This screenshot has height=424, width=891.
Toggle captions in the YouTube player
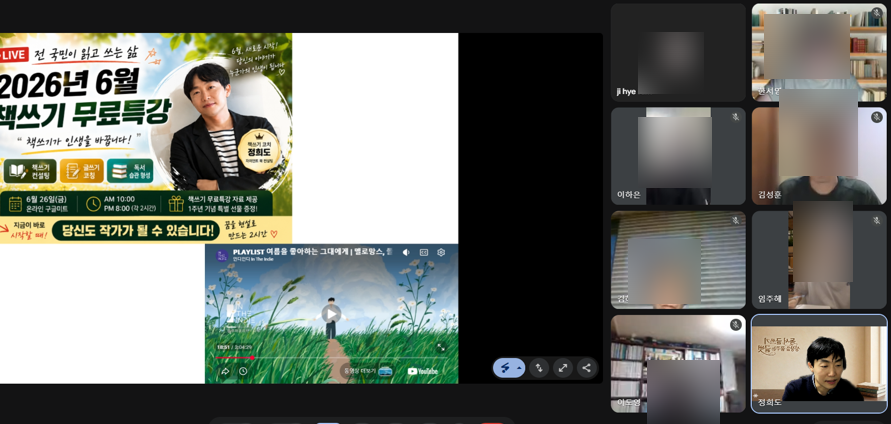[423, 252]
